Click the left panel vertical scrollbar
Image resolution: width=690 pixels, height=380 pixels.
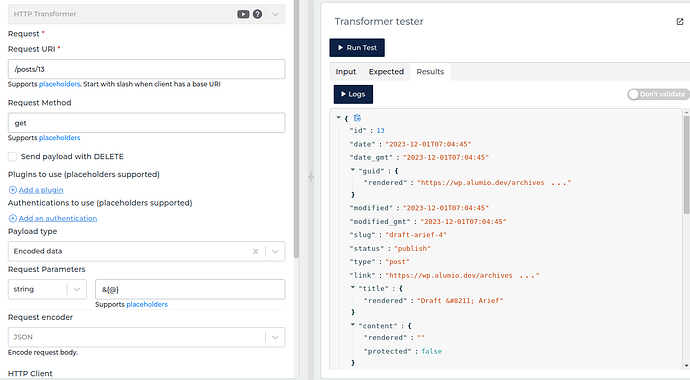296,130
